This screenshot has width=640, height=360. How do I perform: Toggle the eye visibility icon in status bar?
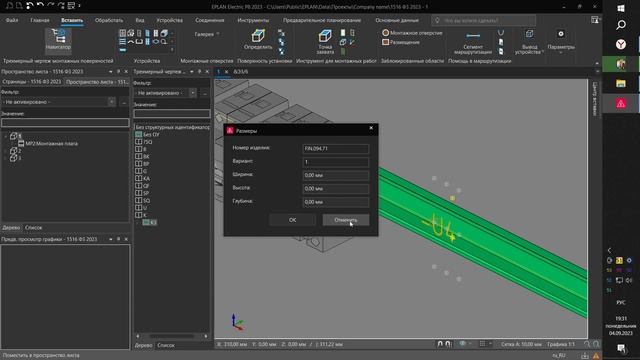pyautogui.click(x=462, y=344)
